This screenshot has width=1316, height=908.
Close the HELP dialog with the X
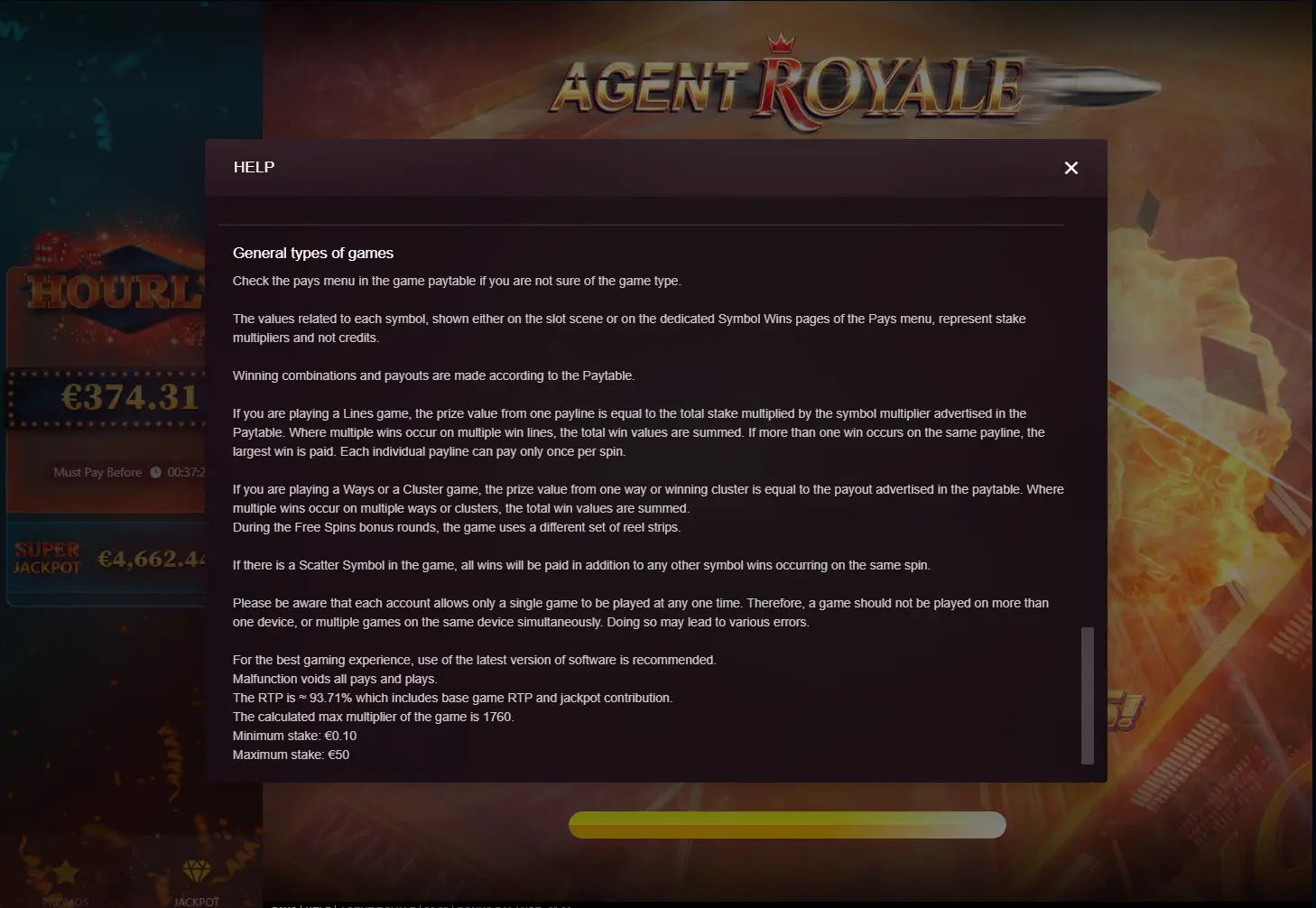click(x=1070, y=168)
